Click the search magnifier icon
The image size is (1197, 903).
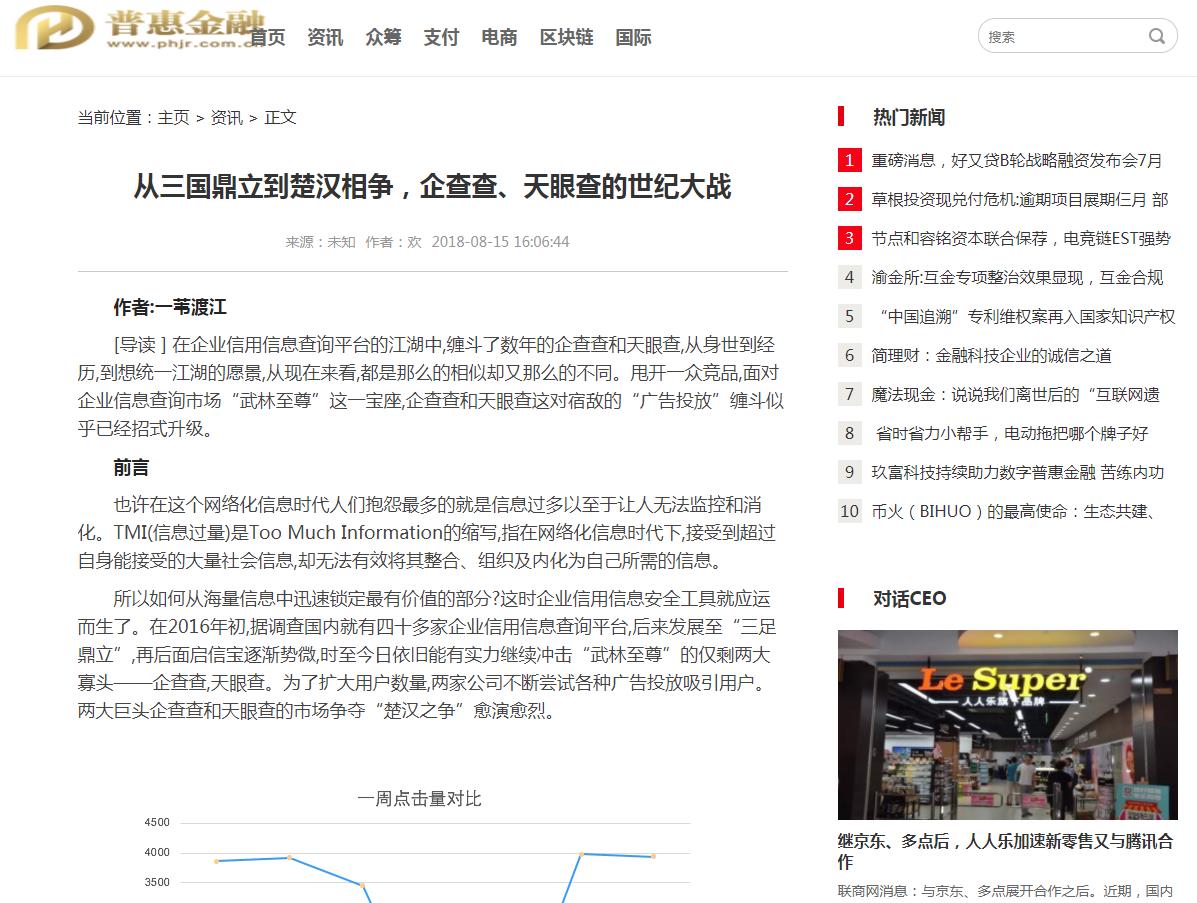1157,36
